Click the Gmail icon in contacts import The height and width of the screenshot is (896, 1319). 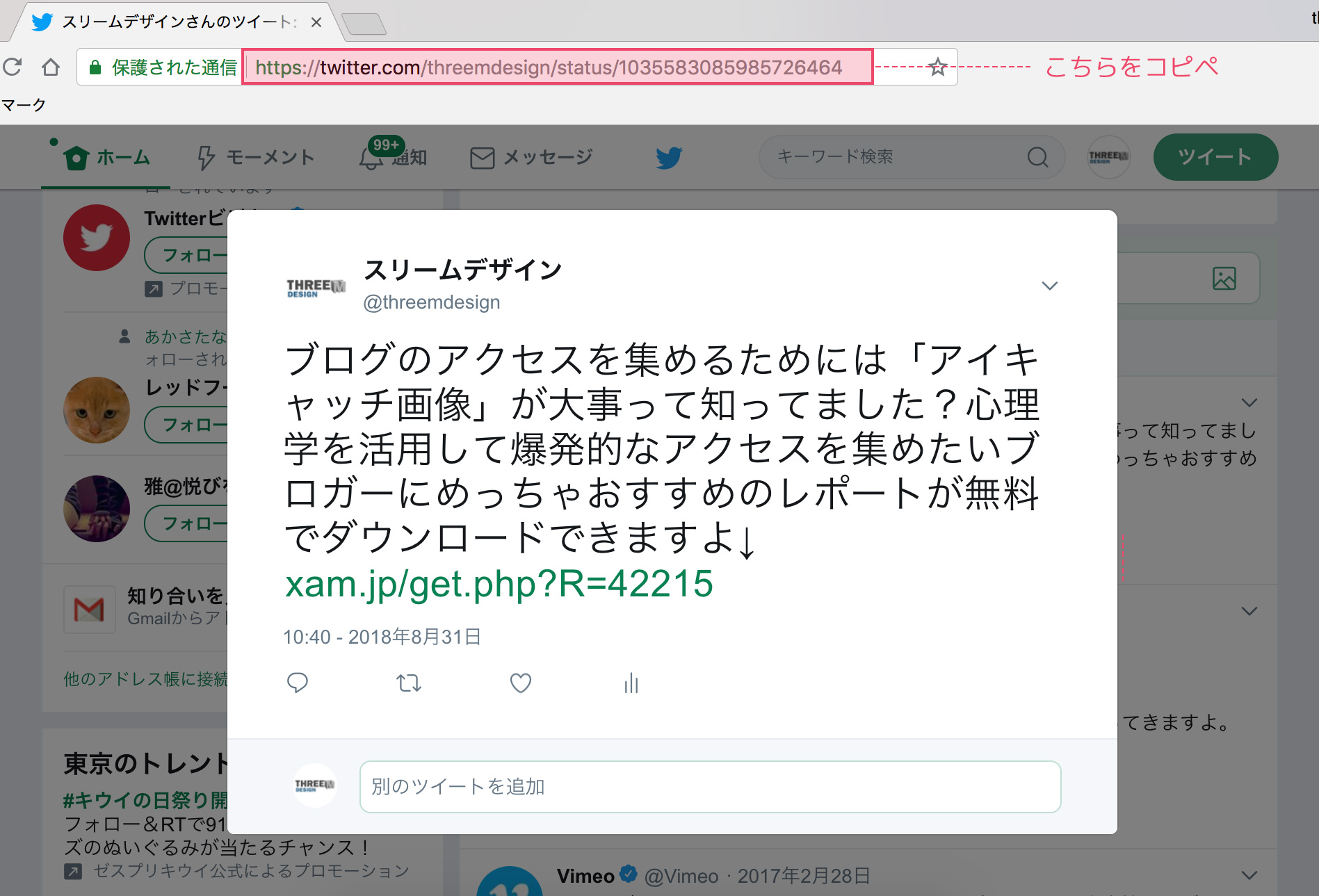(89, 610)
